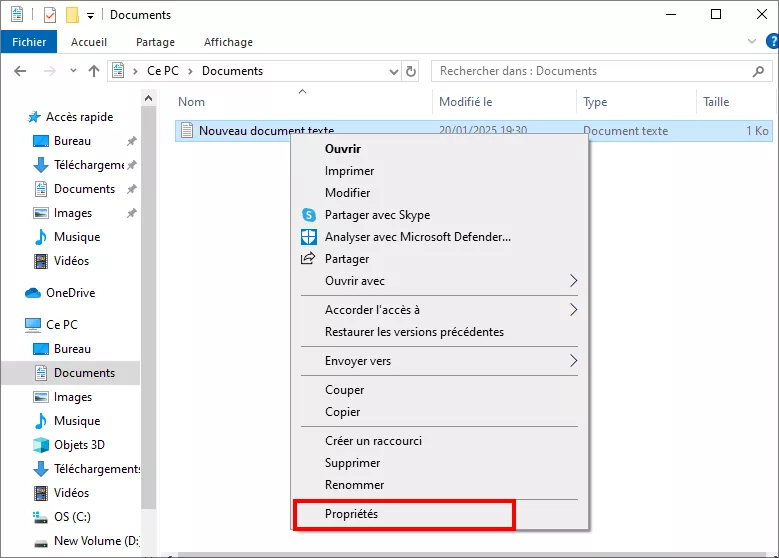Click the chevron after Ce PC in the breadcrumb
The width and height of the screenshot is (779, 558).
click(190, 72)
